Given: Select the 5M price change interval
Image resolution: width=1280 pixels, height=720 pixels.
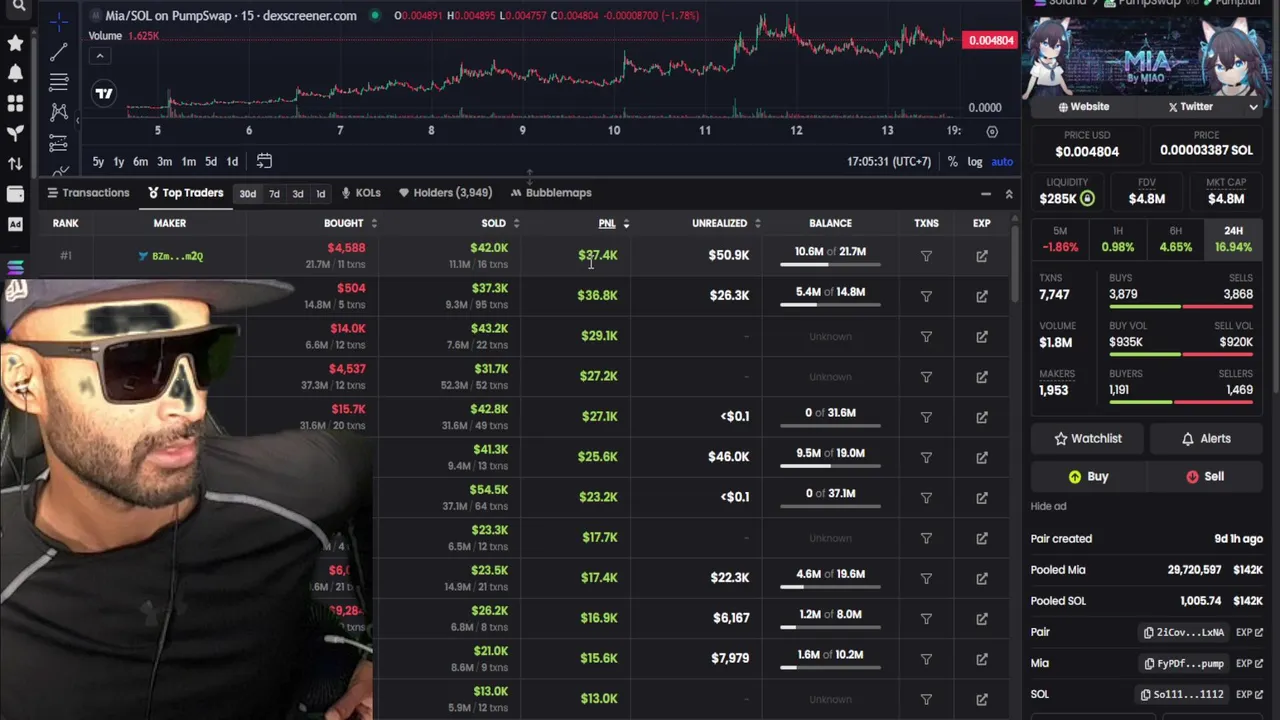Looking at the screenshot, I should [1060, 240].
